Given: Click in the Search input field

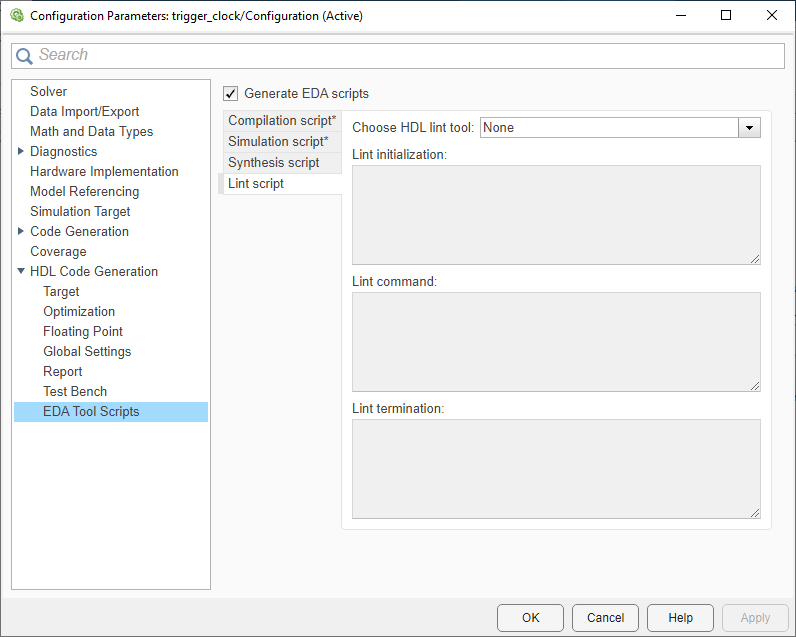Looking at the screenshot, I should click(x=400, y=56).
